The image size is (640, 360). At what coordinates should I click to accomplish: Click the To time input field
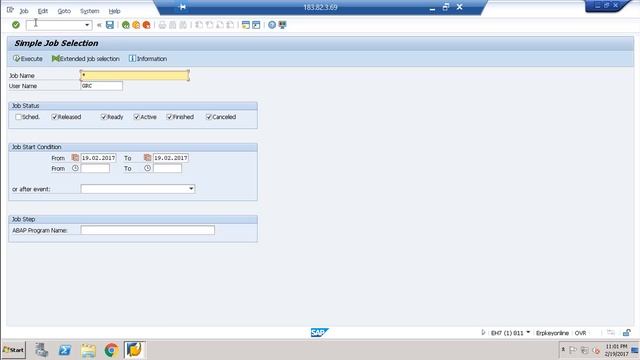click(x=167, y=168)
